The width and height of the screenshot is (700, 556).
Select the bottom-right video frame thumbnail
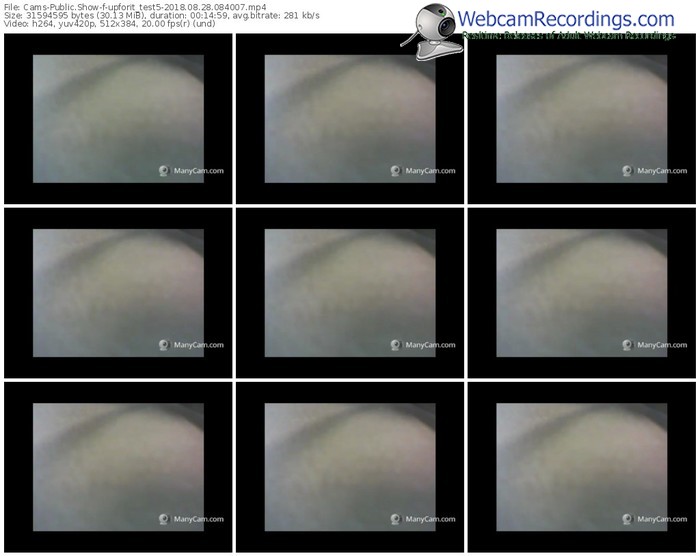click(x=582, y=467)
